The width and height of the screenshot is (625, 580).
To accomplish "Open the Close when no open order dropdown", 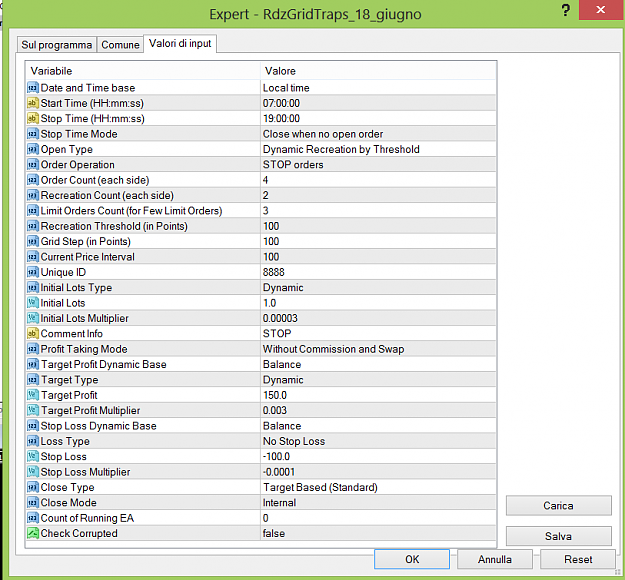I will coord(378,134).
